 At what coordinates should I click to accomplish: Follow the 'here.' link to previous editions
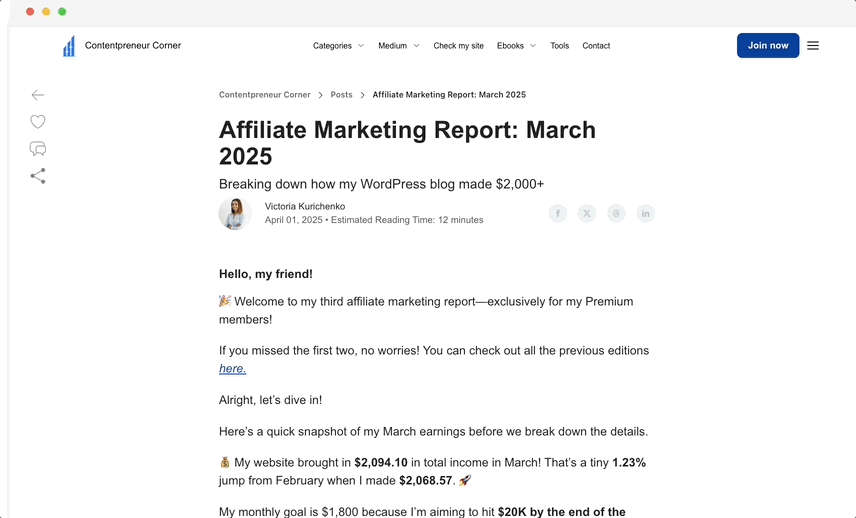tap(233, 368)
